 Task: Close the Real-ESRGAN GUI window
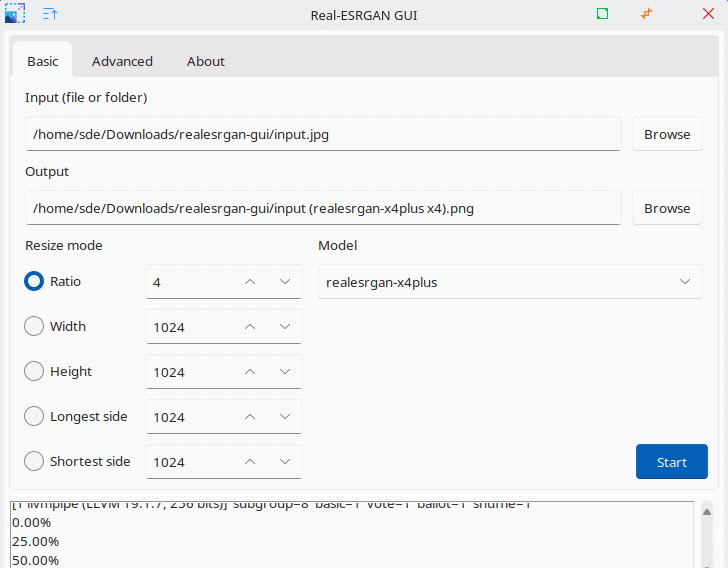pyautogui.click(x=708, y=13)
